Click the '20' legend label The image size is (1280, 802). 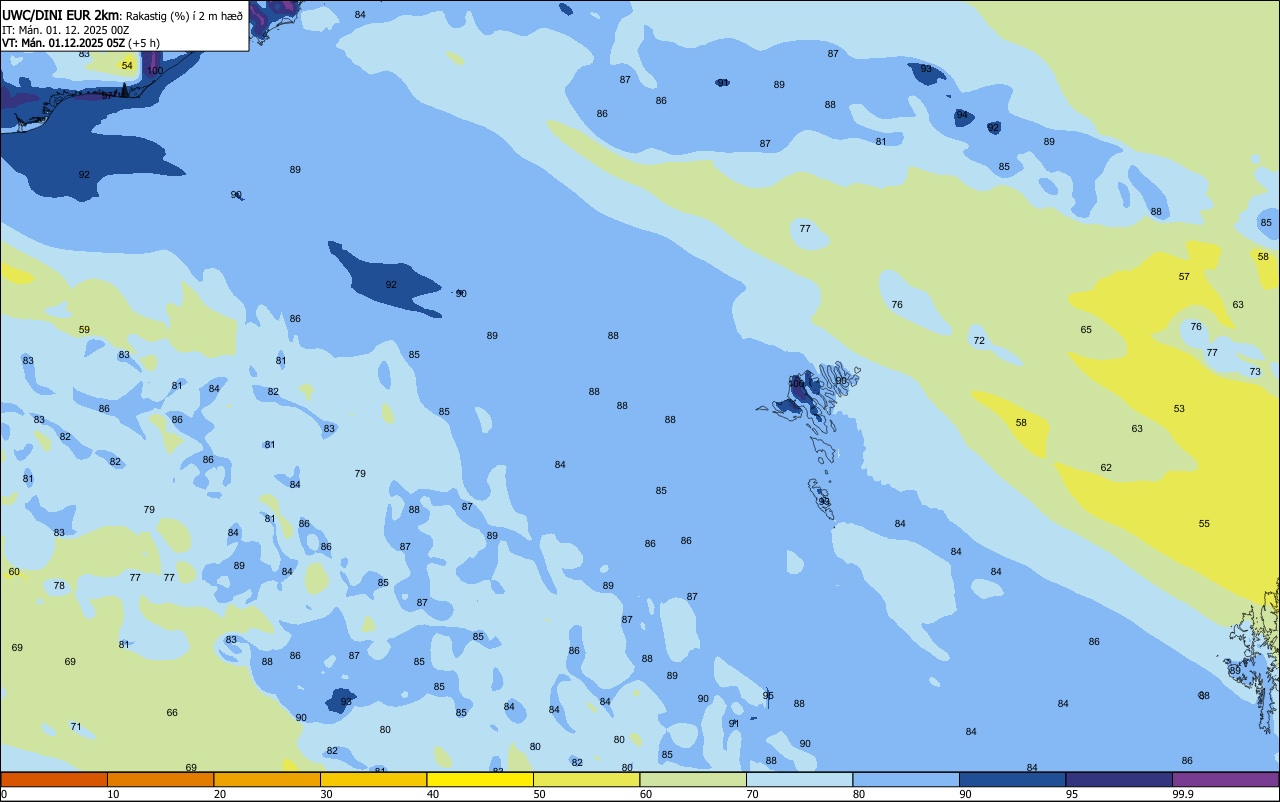(x=220, y=794)
